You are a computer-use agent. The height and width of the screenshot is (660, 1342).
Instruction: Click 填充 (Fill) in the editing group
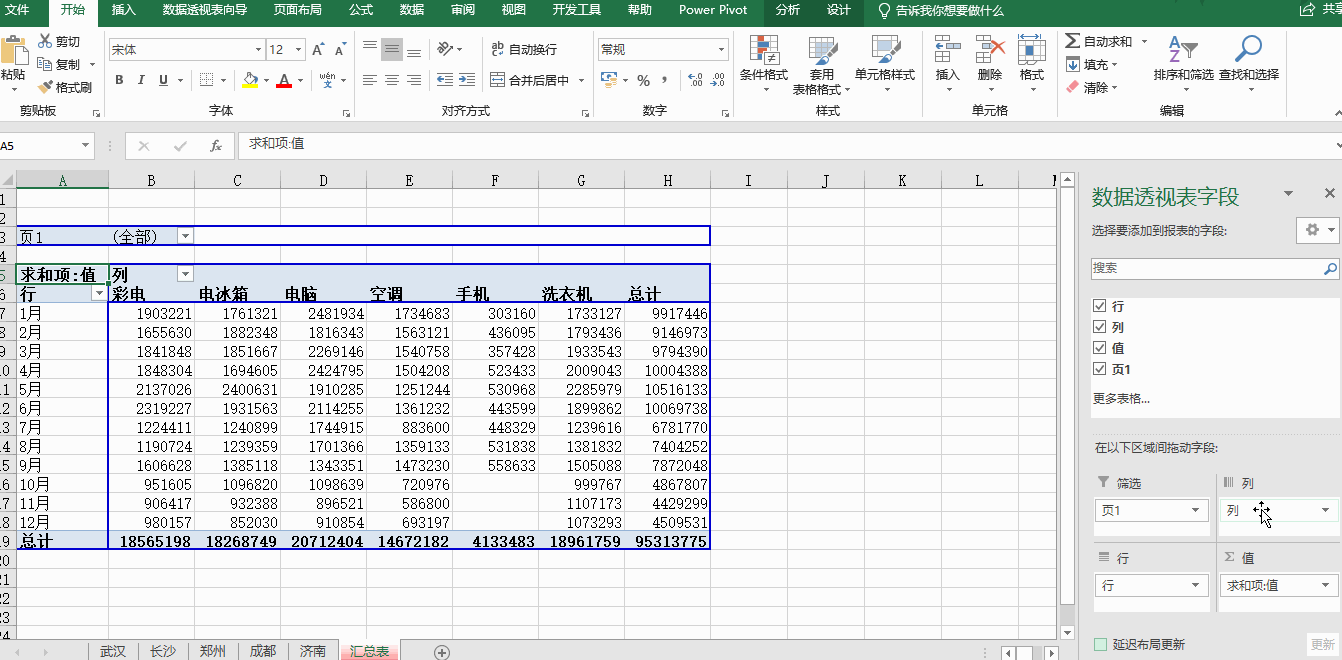pyautogui.click(x=1092, y=64)
